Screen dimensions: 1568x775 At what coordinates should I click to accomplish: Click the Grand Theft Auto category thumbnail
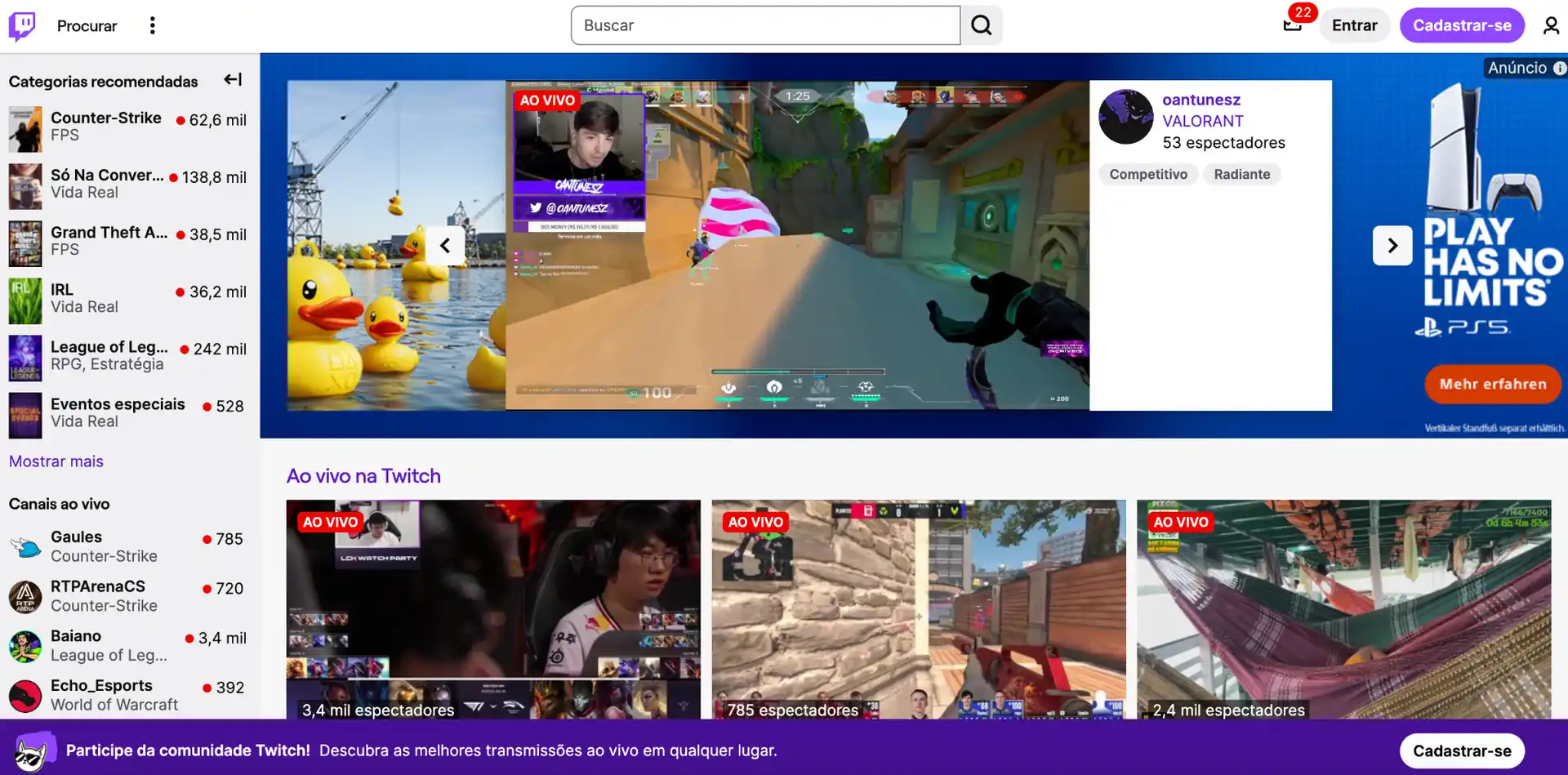pos(25,243)
